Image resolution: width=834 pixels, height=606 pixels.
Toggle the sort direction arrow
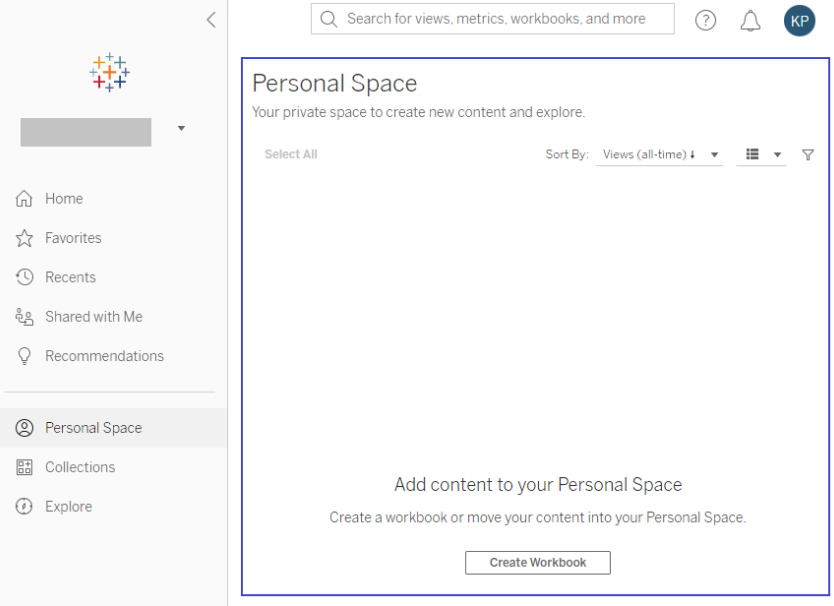click(693, 155)
